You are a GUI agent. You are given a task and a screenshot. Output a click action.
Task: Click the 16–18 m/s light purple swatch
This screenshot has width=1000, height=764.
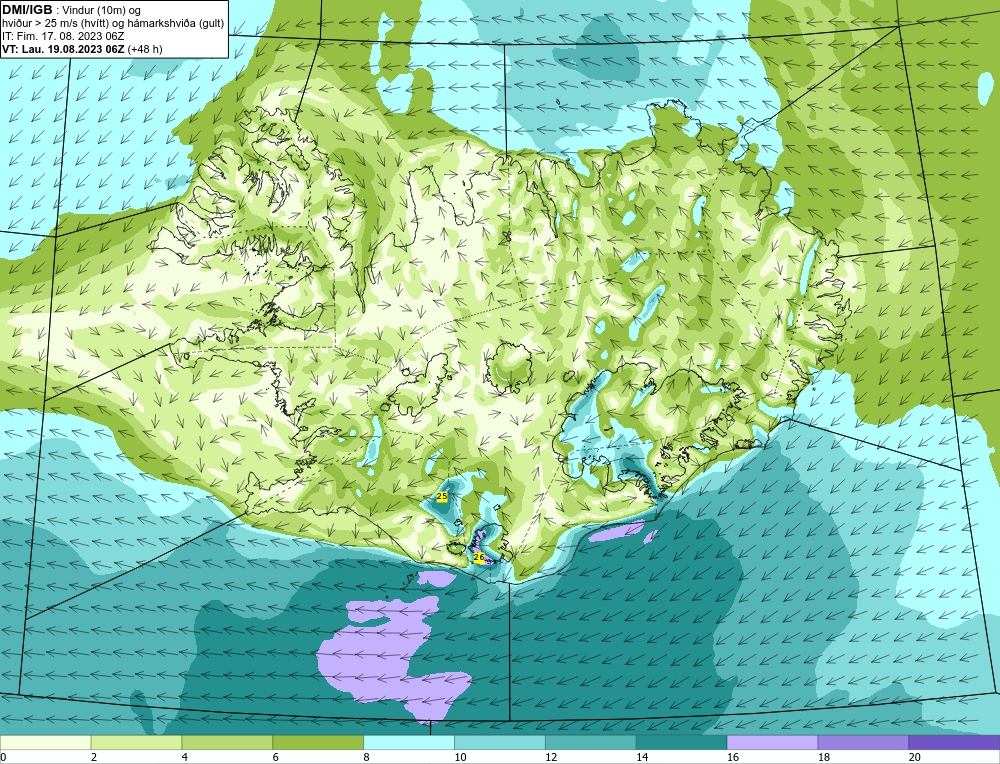pos(772,742)
